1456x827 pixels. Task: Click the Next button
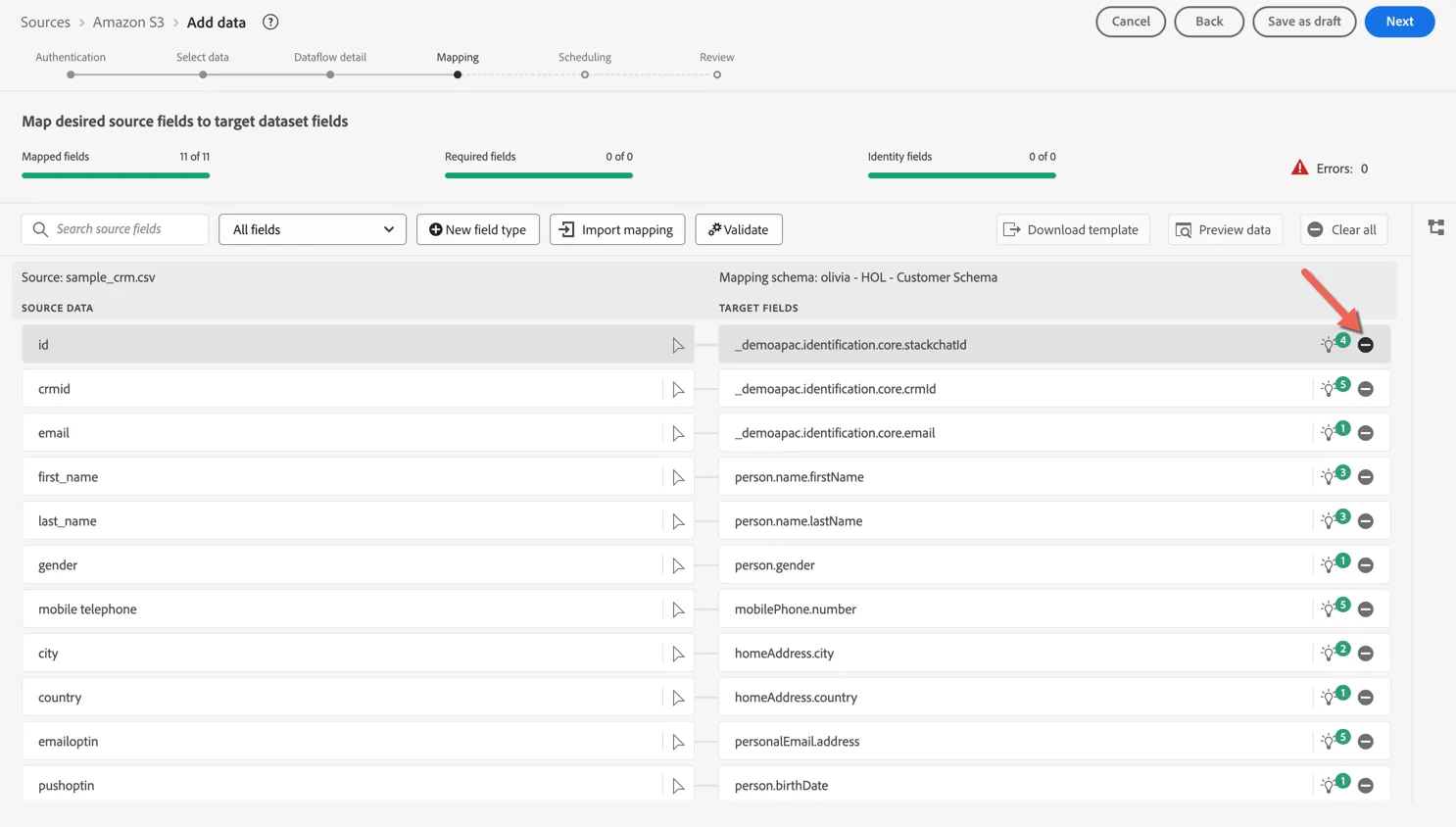[x=1399, y=22]
